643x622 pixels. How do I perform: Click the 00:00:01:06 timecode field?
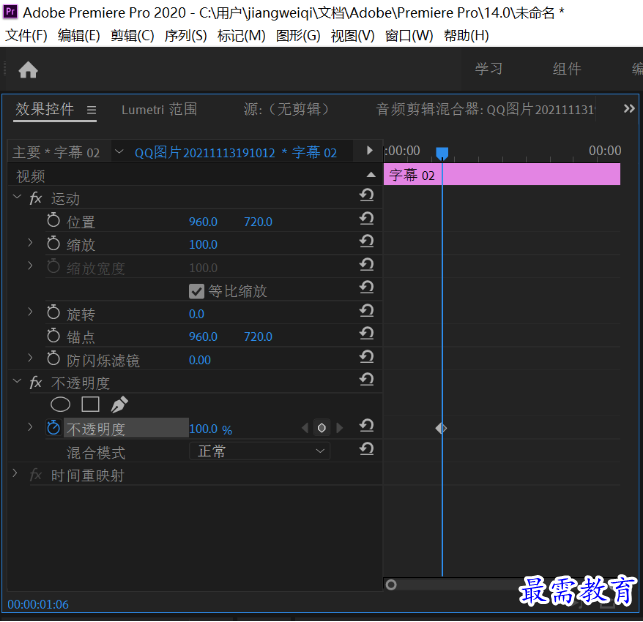click(38, 604)
